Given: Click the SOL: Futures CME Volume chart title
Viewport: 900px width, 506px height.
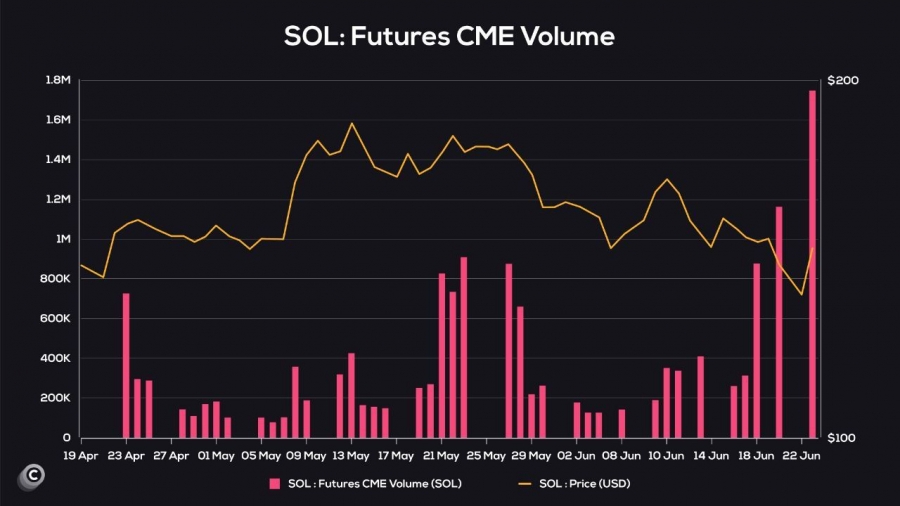Looking at the screenshot, I should coord(449,36).
